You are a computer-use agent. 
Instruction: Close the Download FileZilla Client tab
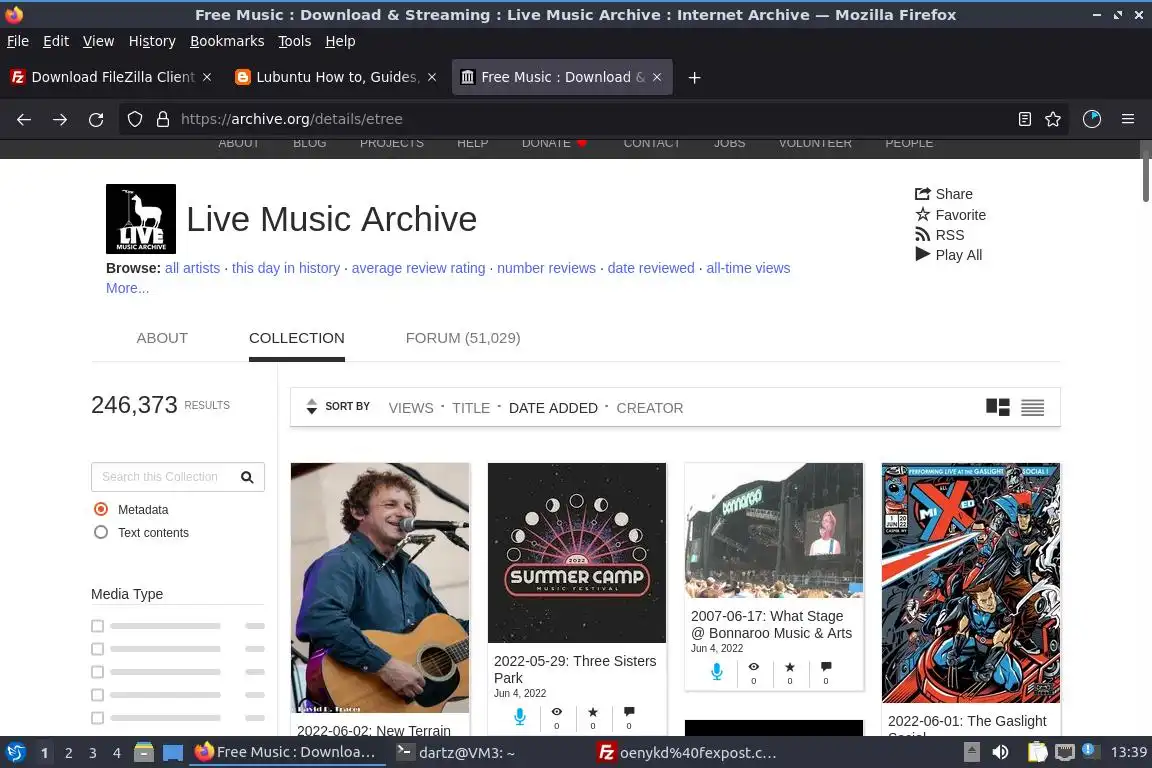(x=207, y=77)
